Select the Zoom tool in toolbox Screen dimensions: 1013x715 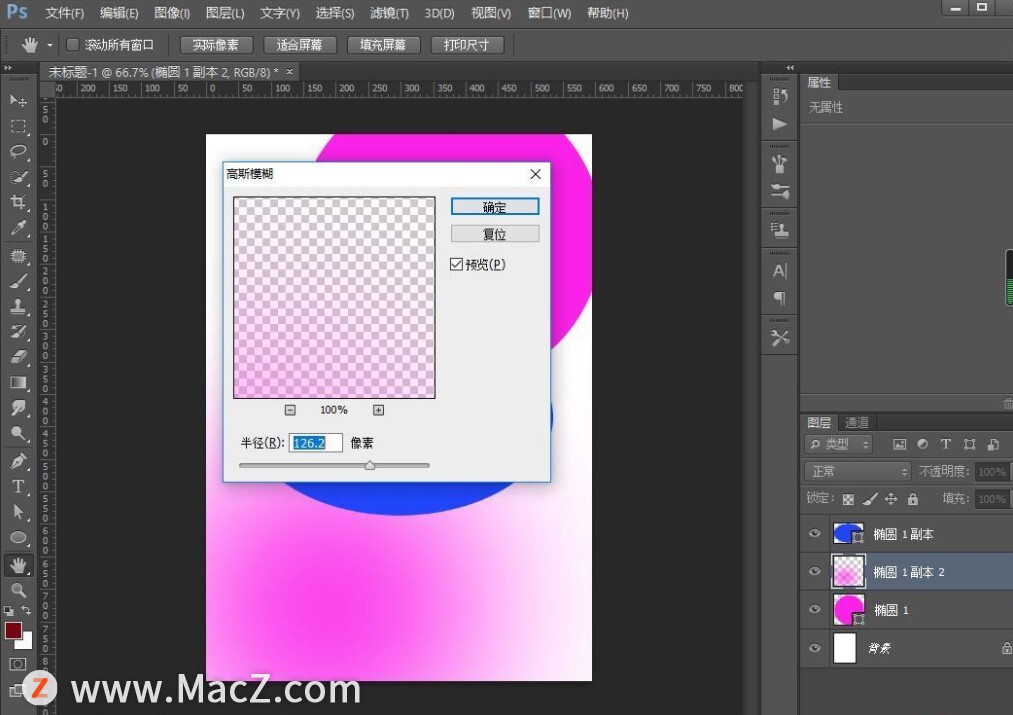click(x=18, y=590)
